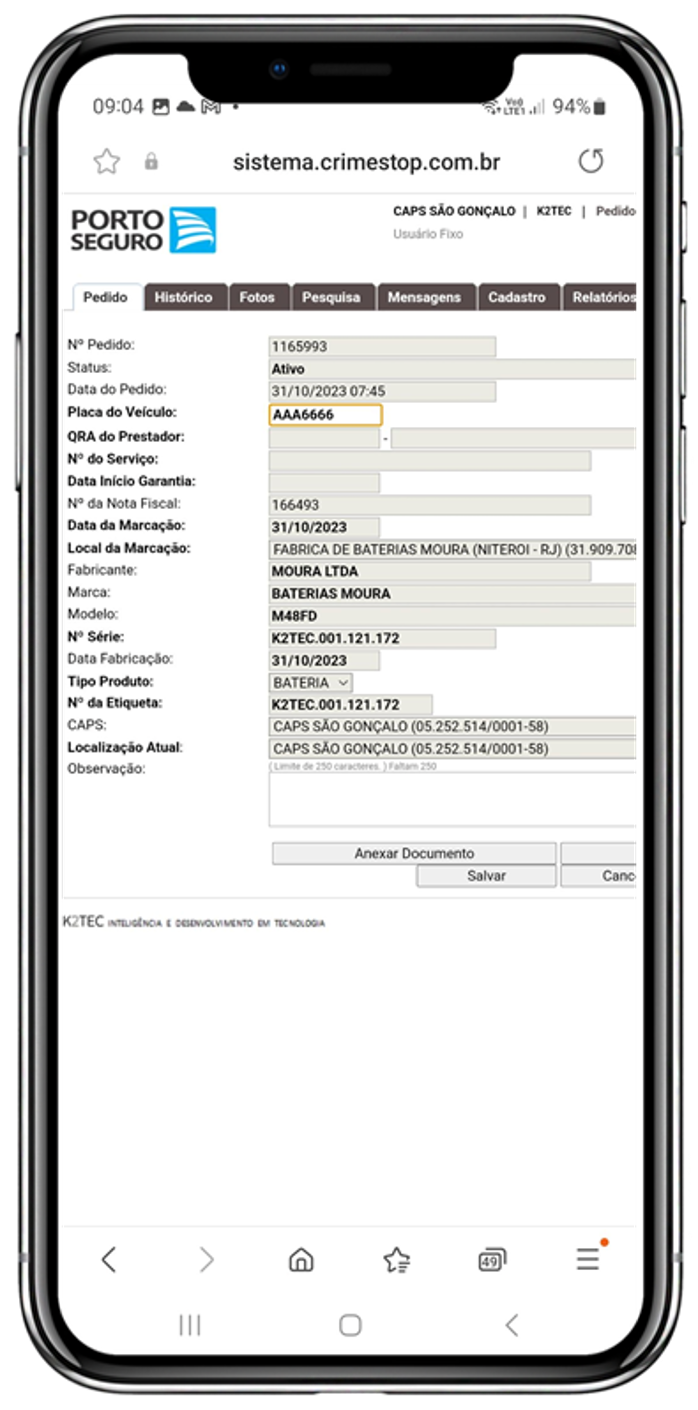Click the Marca field BATERIAS MOURA
Image resolution: width=698 pixels, height=1410 pixels.
click(x=452, y=594)
